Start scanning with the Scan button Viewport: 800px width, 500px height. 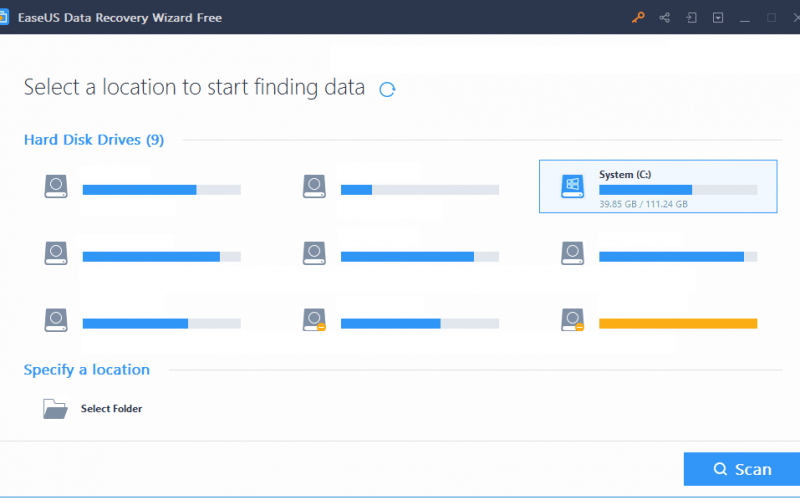pyautogui.click(x=742, y=469)
